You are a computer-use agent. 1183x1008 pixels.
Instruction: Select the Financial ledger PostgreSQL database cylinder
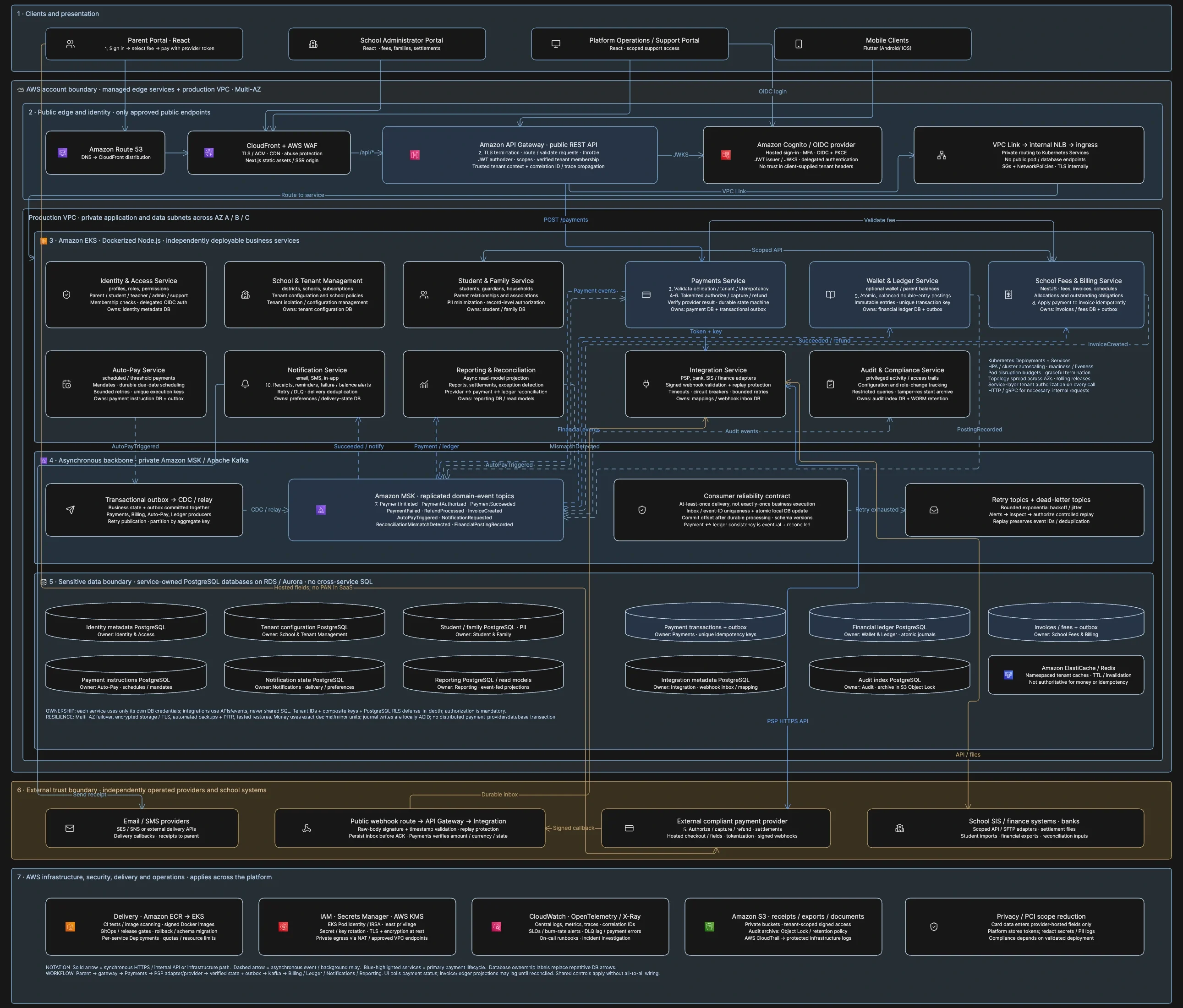[x=889, y=622]
